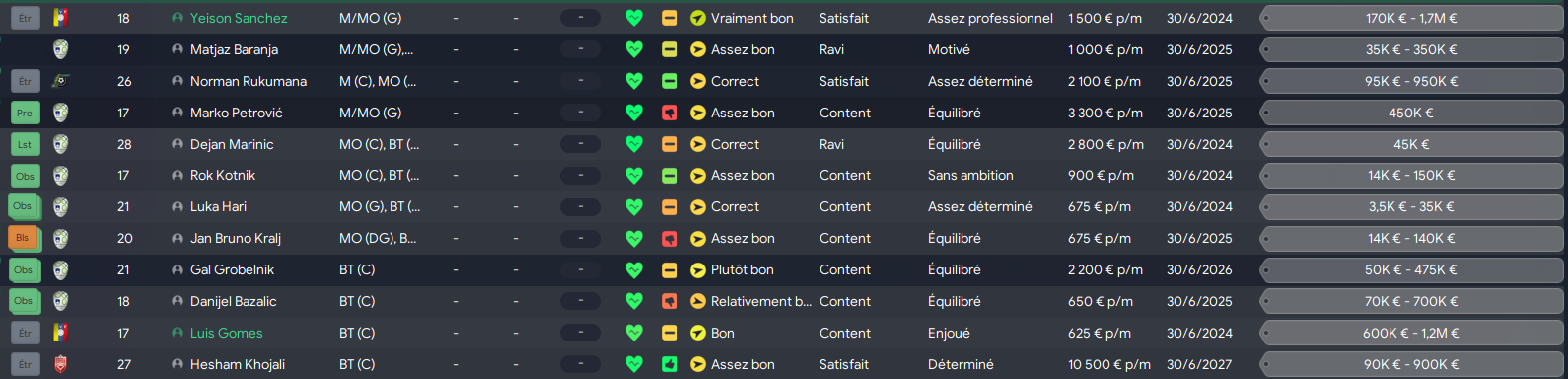Open the dash pill selector on Yeison Sanchez's row
This screenshot has height=379, width=1568.
point(580,18)
